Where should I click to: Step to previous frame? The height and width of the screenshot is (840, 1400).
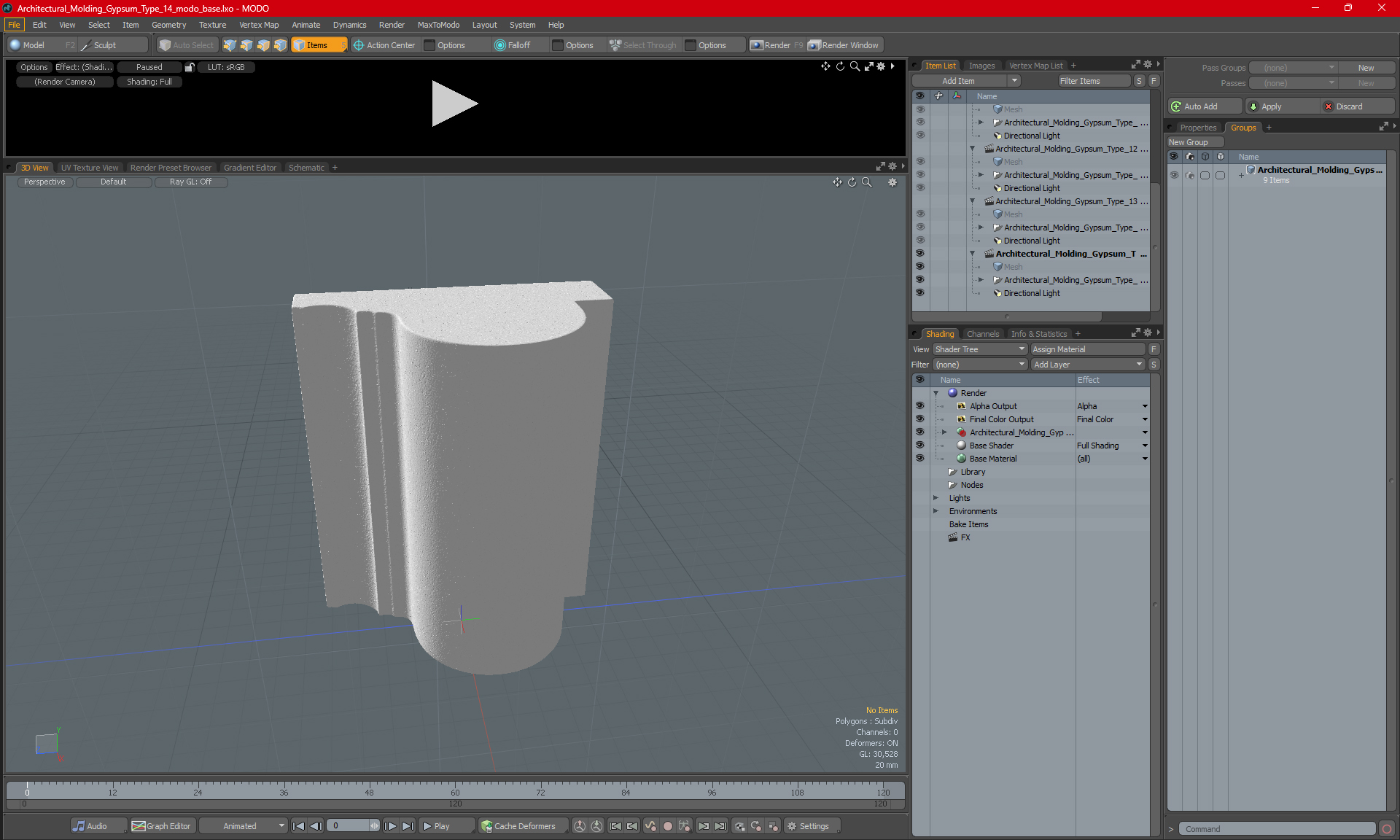pos(316,826)
